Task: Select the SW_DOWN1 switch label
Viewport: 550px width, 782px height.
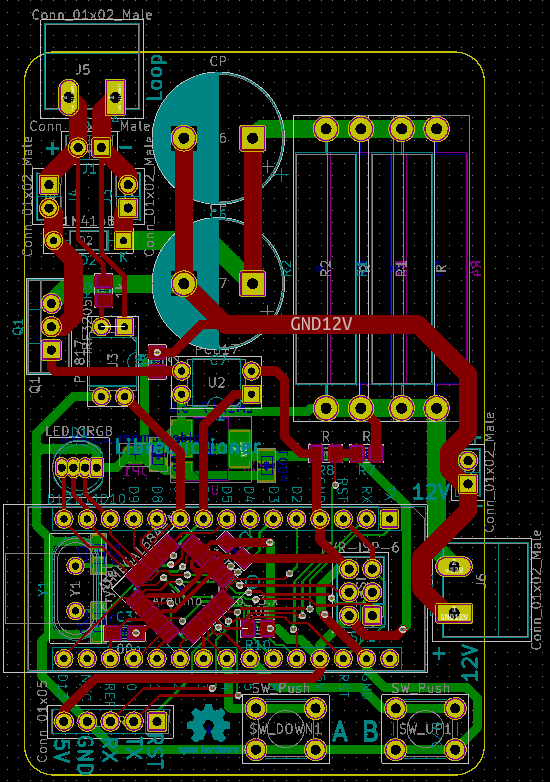Action: point(286,730)
